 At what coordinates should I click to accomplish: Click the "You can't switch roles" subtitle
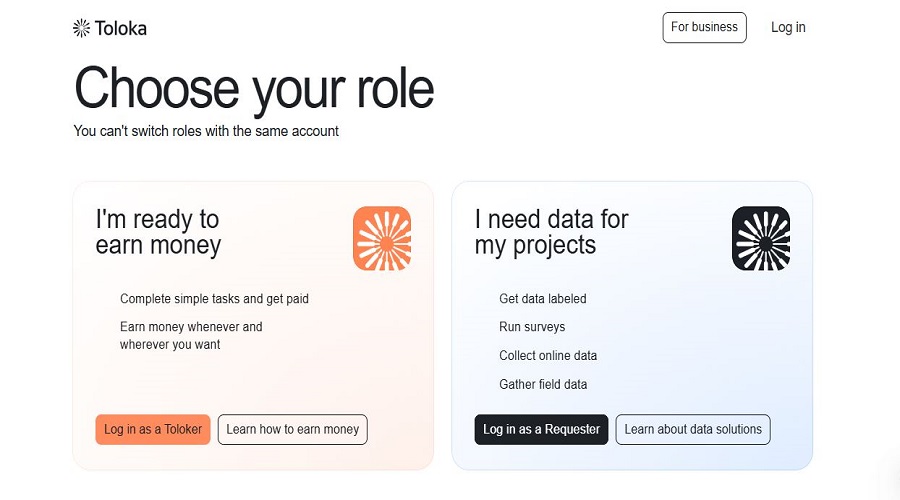(206, 131)
